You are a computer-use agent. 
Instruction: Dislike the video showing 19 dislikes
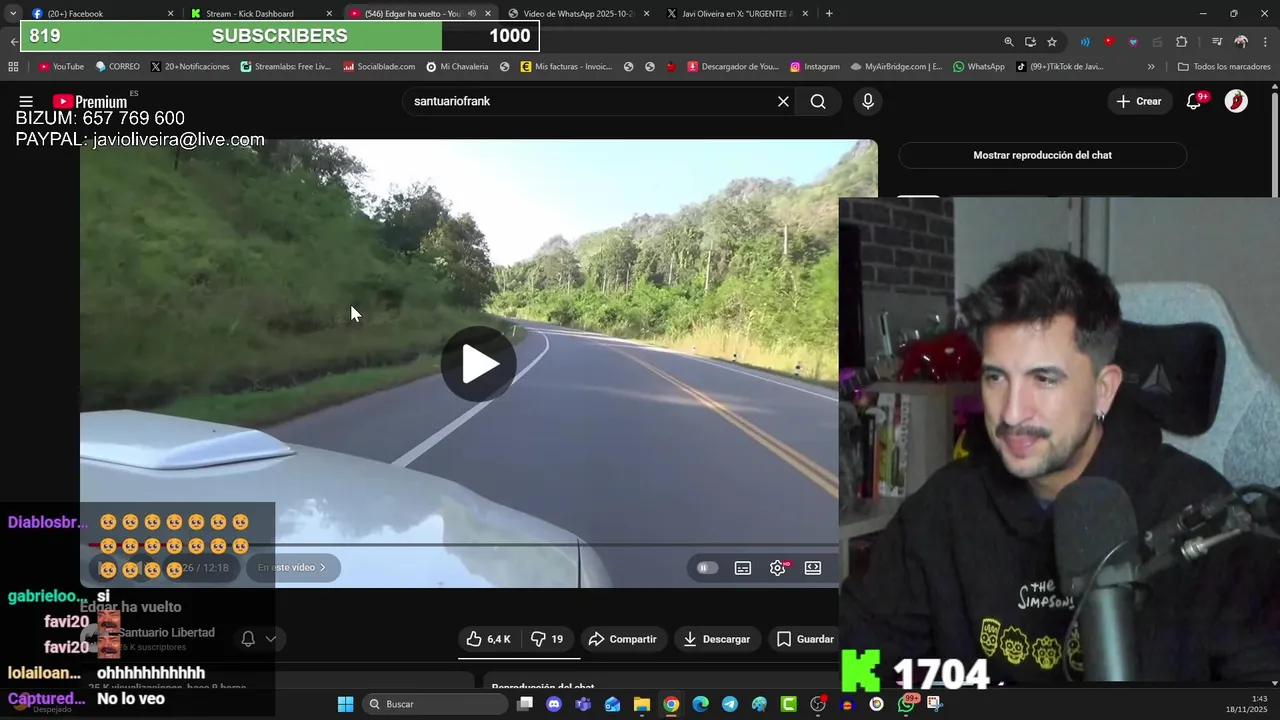[547, 639]
